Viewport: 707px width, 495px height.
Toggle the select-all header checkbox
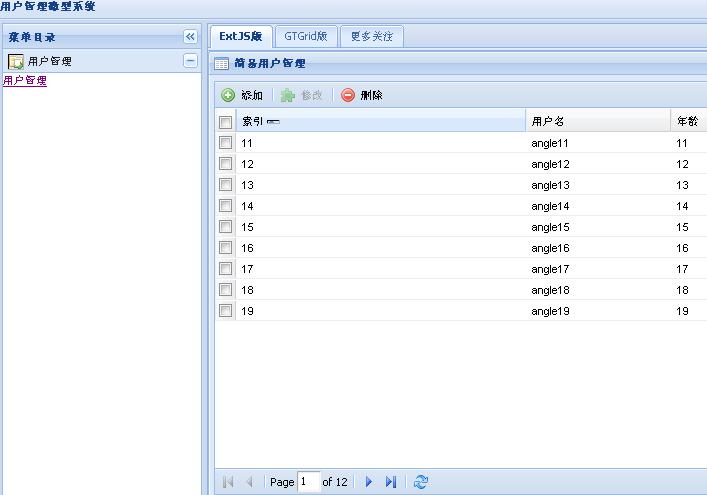click(x=226, y=122)
